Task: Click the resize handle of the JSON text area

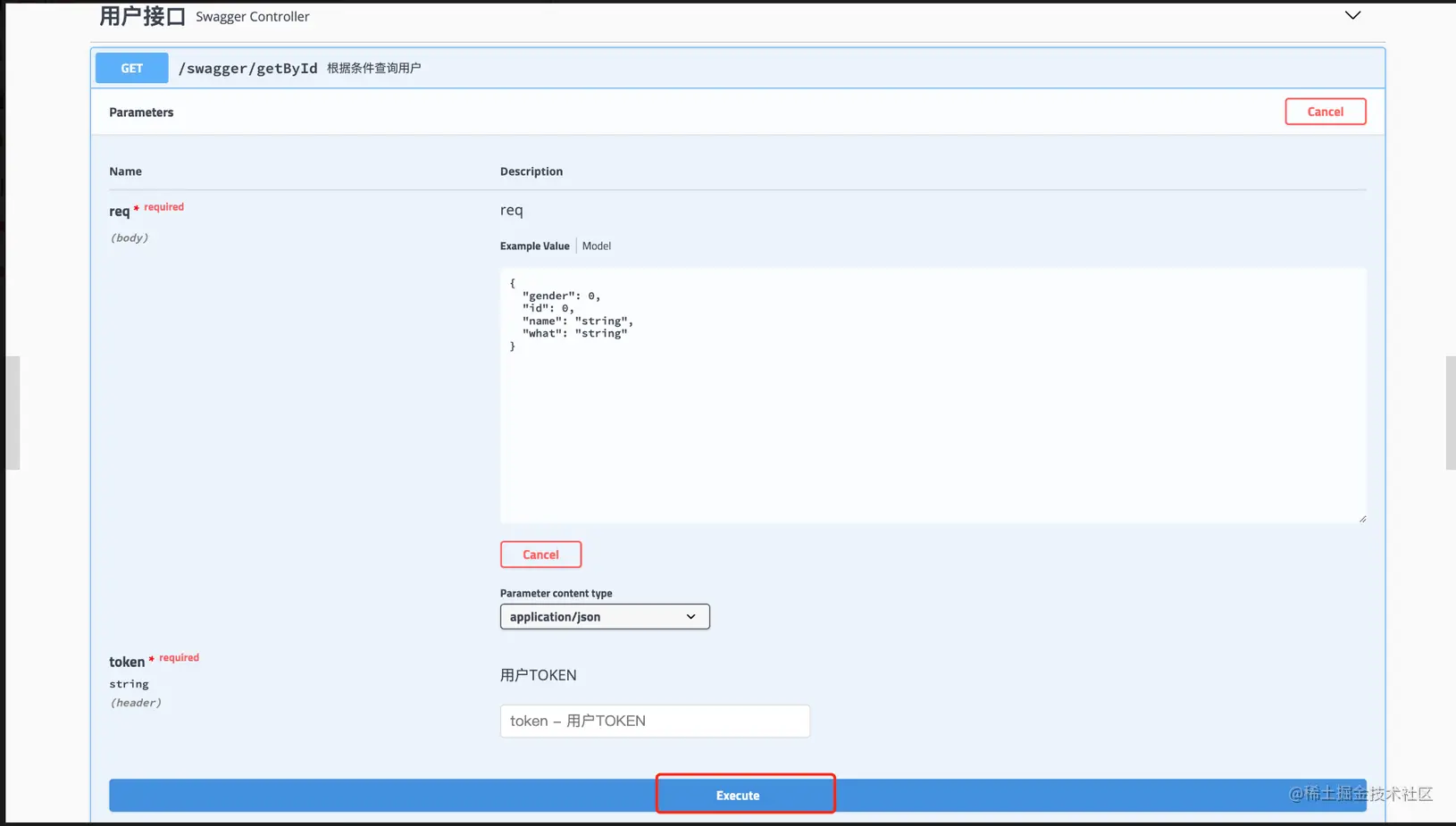Action: click(1362, 519)
